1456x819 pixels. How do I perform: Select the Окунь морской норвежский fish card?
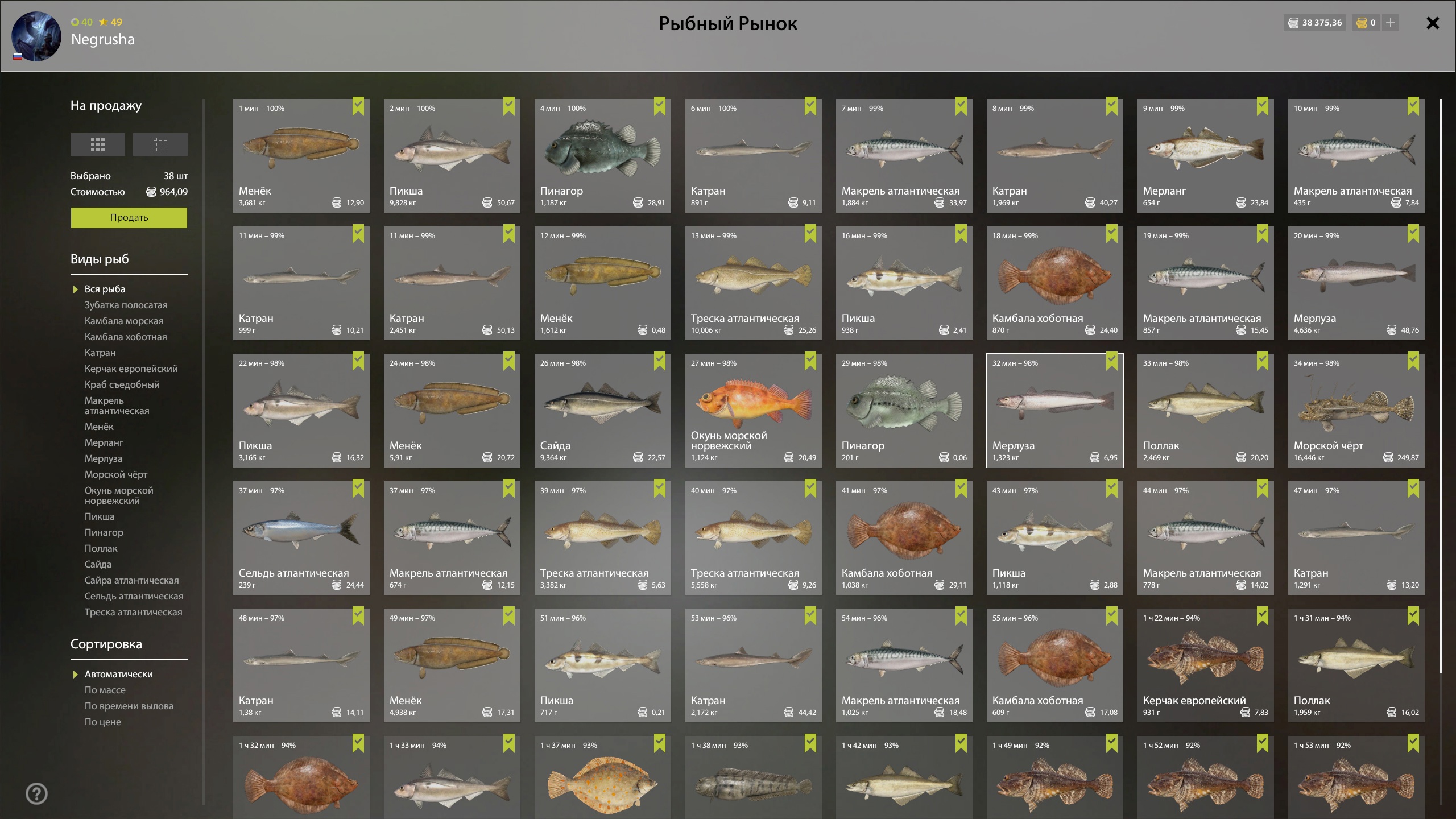tap(754, 411)
